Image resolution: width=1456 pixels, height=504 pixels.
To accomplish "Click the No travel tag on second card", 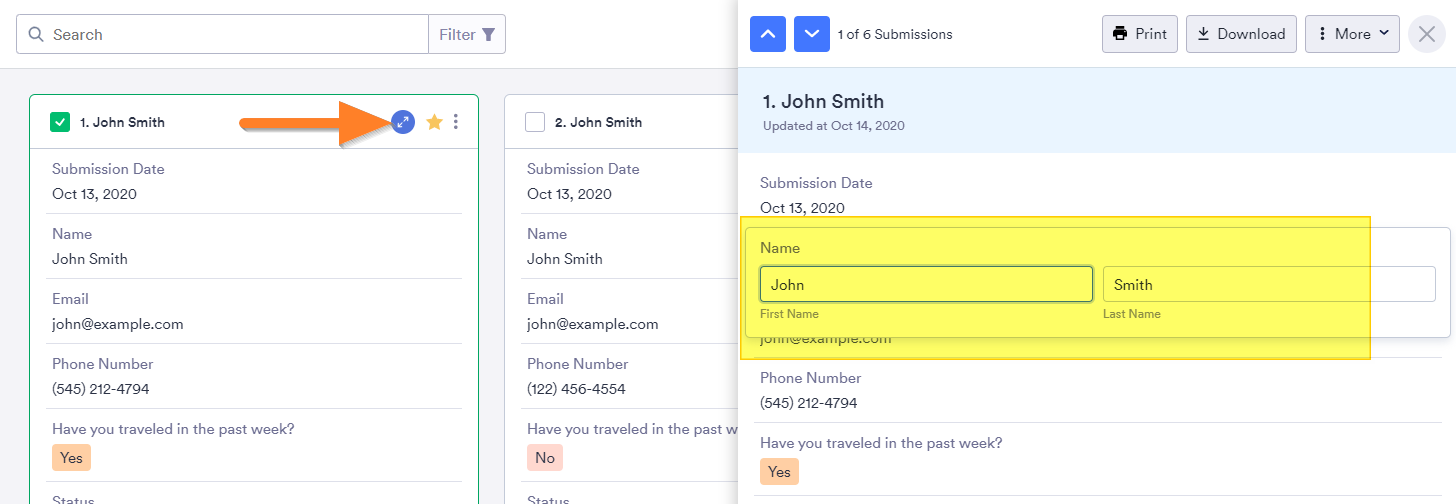I will [x=545, y=458].
